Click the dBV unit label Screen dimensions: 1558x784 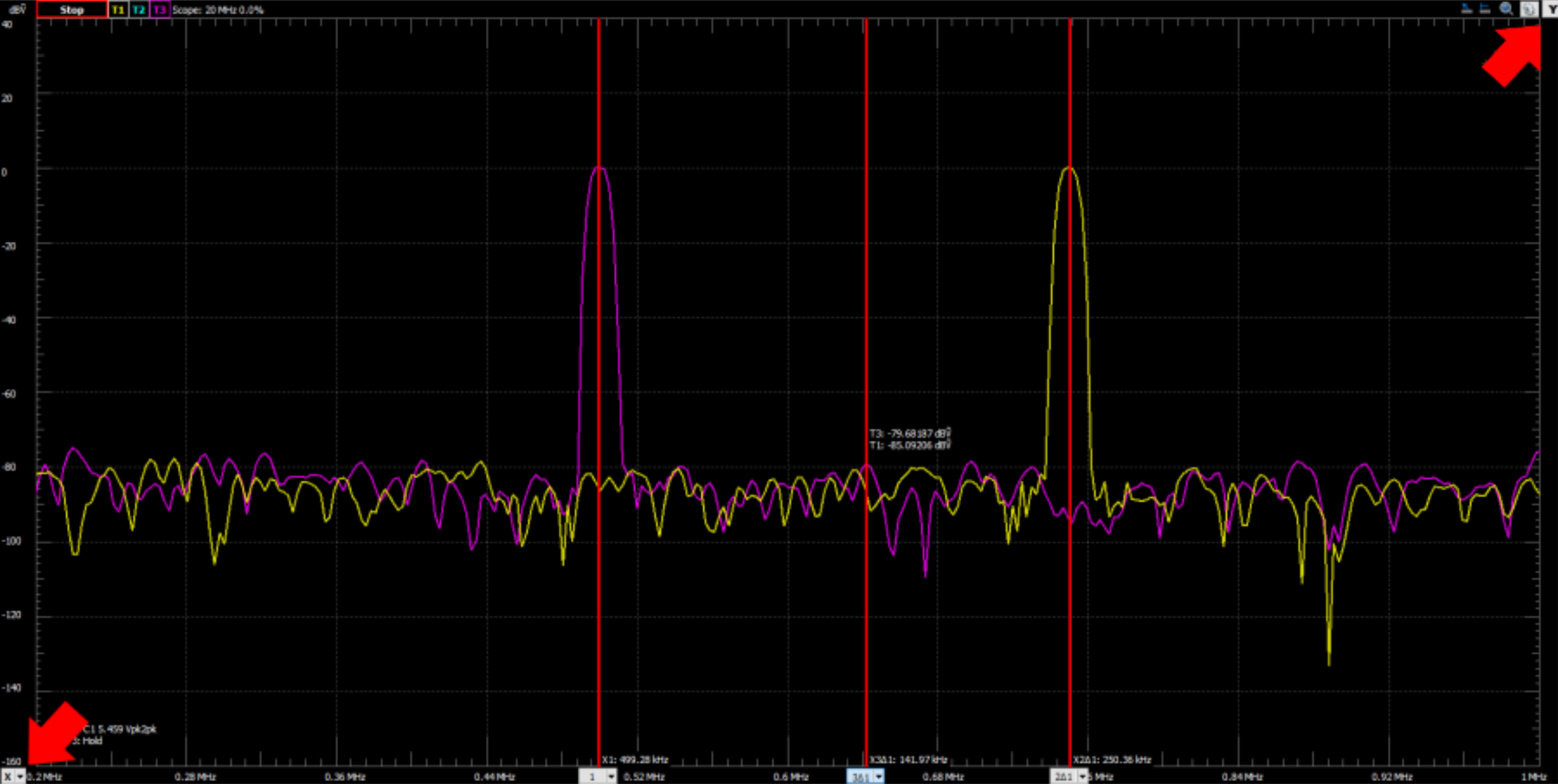tap(17, 10)
